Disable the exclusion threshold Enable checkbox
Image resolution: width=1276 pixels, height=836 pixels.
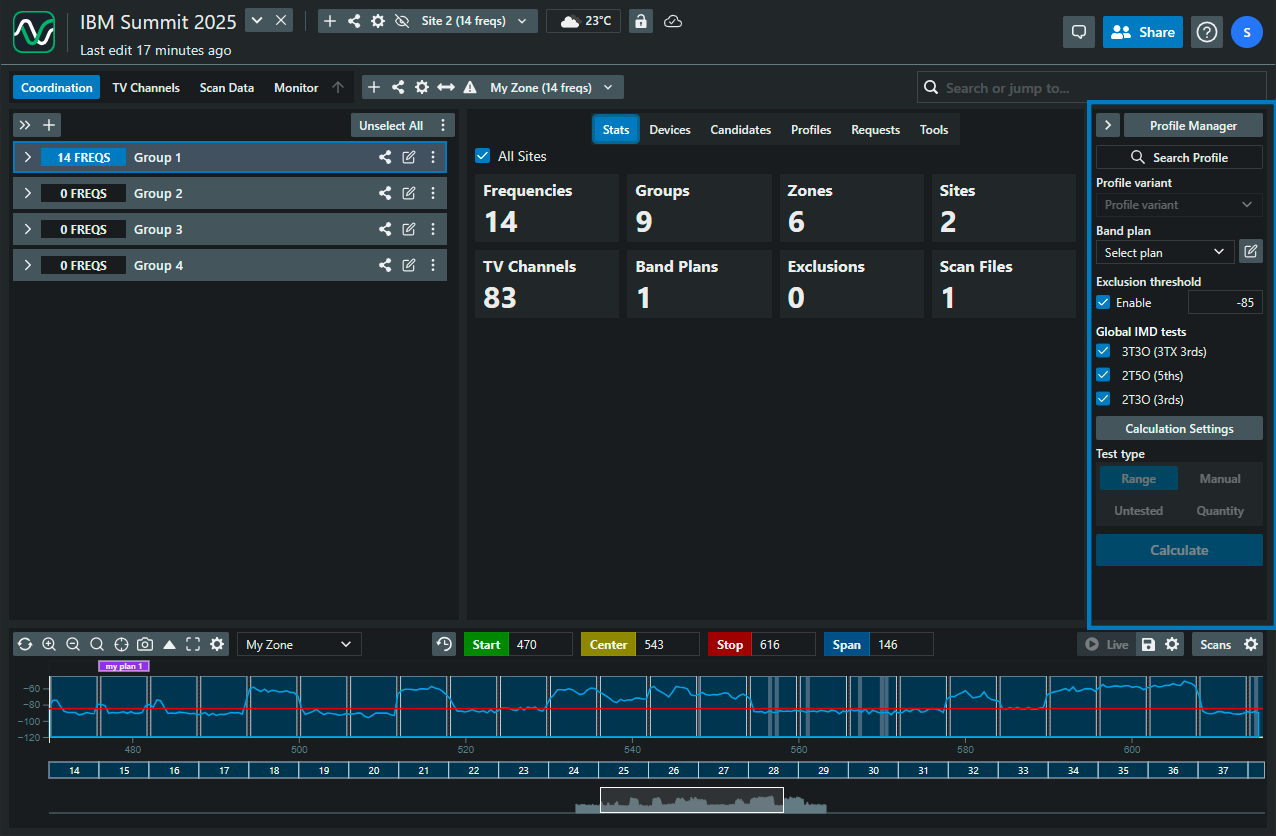[1103, 302]
